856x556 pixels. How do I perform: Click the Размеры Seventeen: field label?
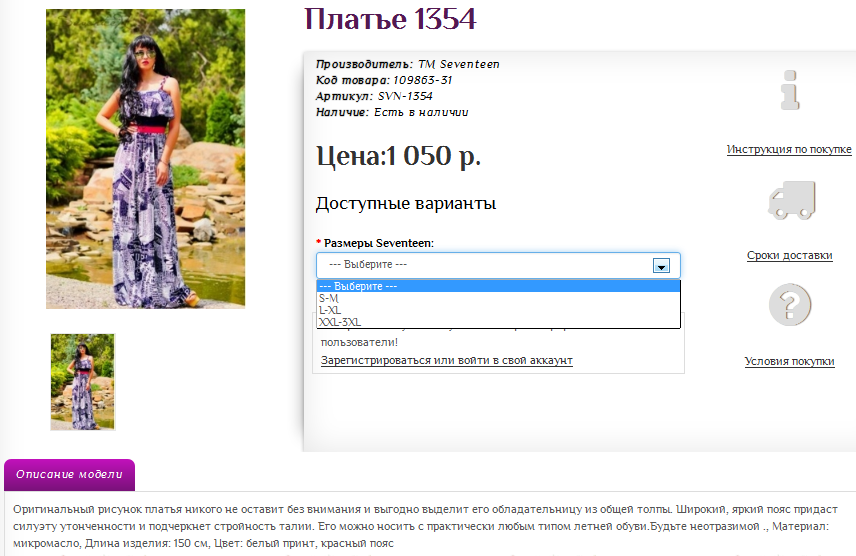point(379,243)
